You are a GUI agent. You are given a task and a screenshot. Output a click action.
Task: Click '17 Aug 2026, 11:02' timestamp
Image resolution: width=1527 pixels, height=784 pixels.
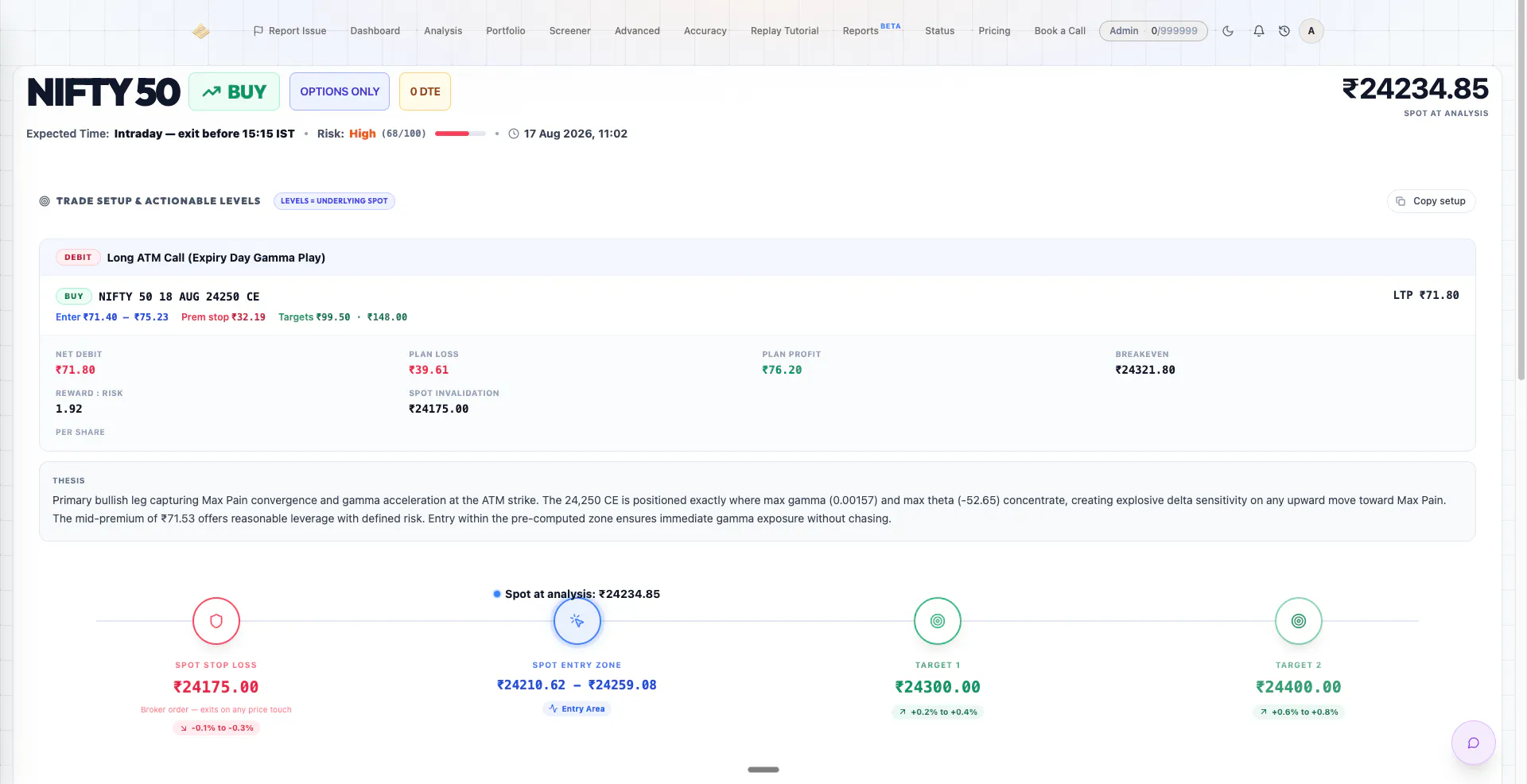(576, 134)
